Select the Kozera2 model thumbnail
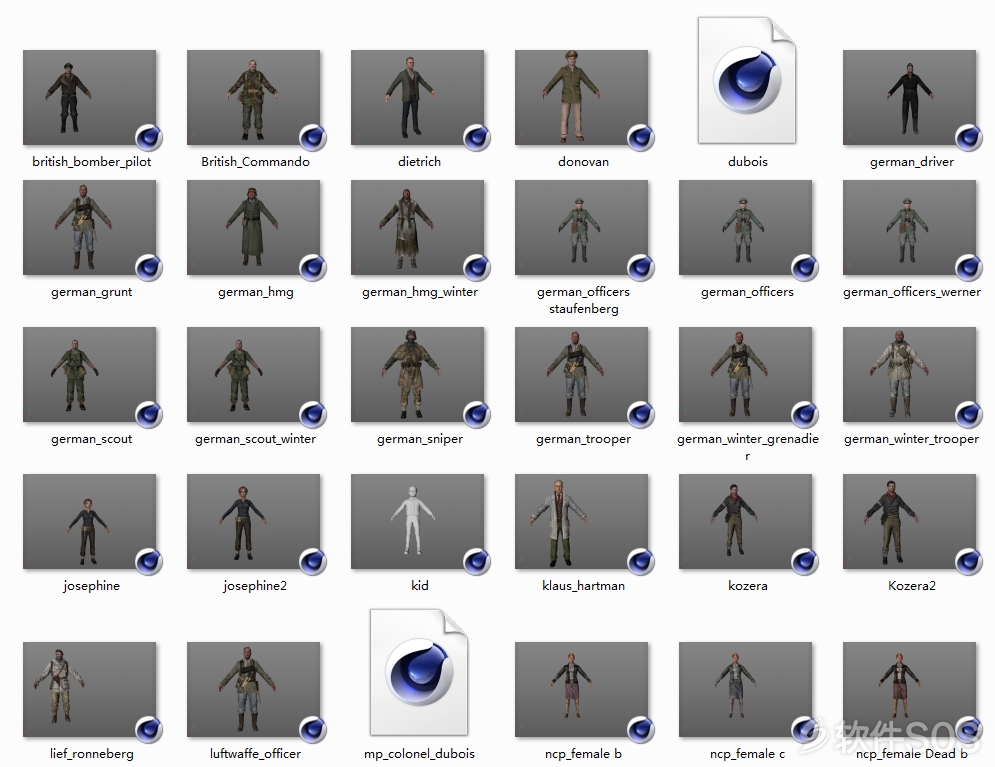The height and width of the screenshot is (767, 995). coord(909,521)
